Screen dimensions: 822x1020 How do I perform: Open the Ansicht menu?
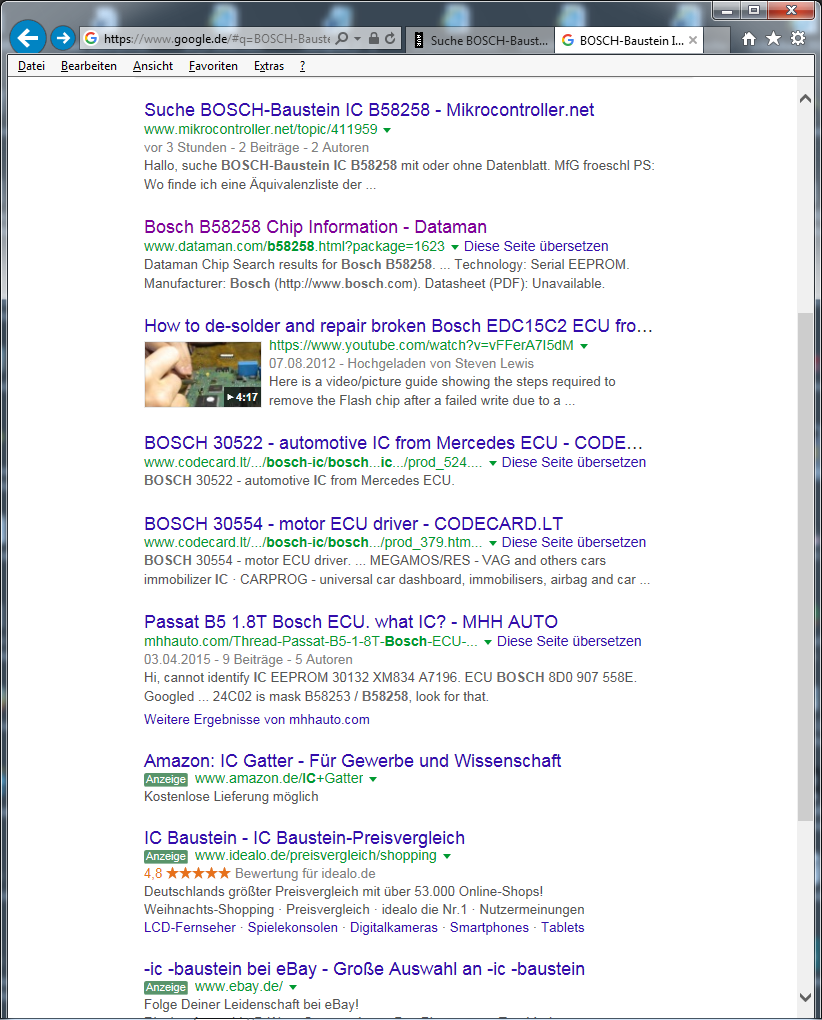pos(153,66)
